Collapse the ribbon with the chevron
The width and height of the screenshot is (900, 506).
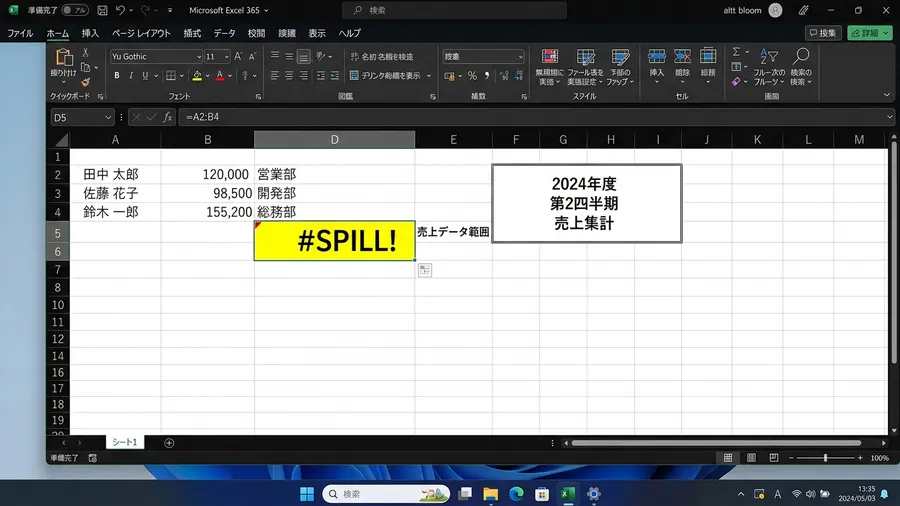[887, 95]
